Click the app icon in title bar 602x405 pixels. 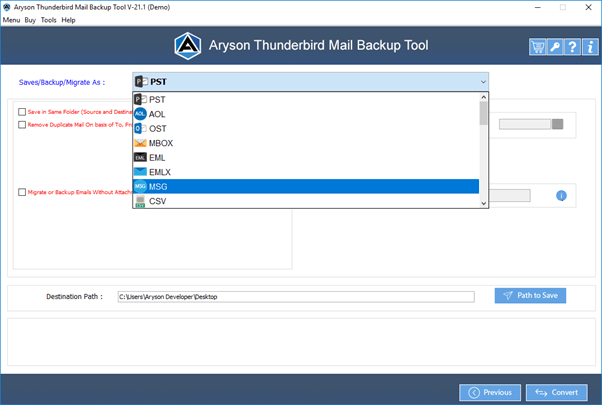coord(7,7)
